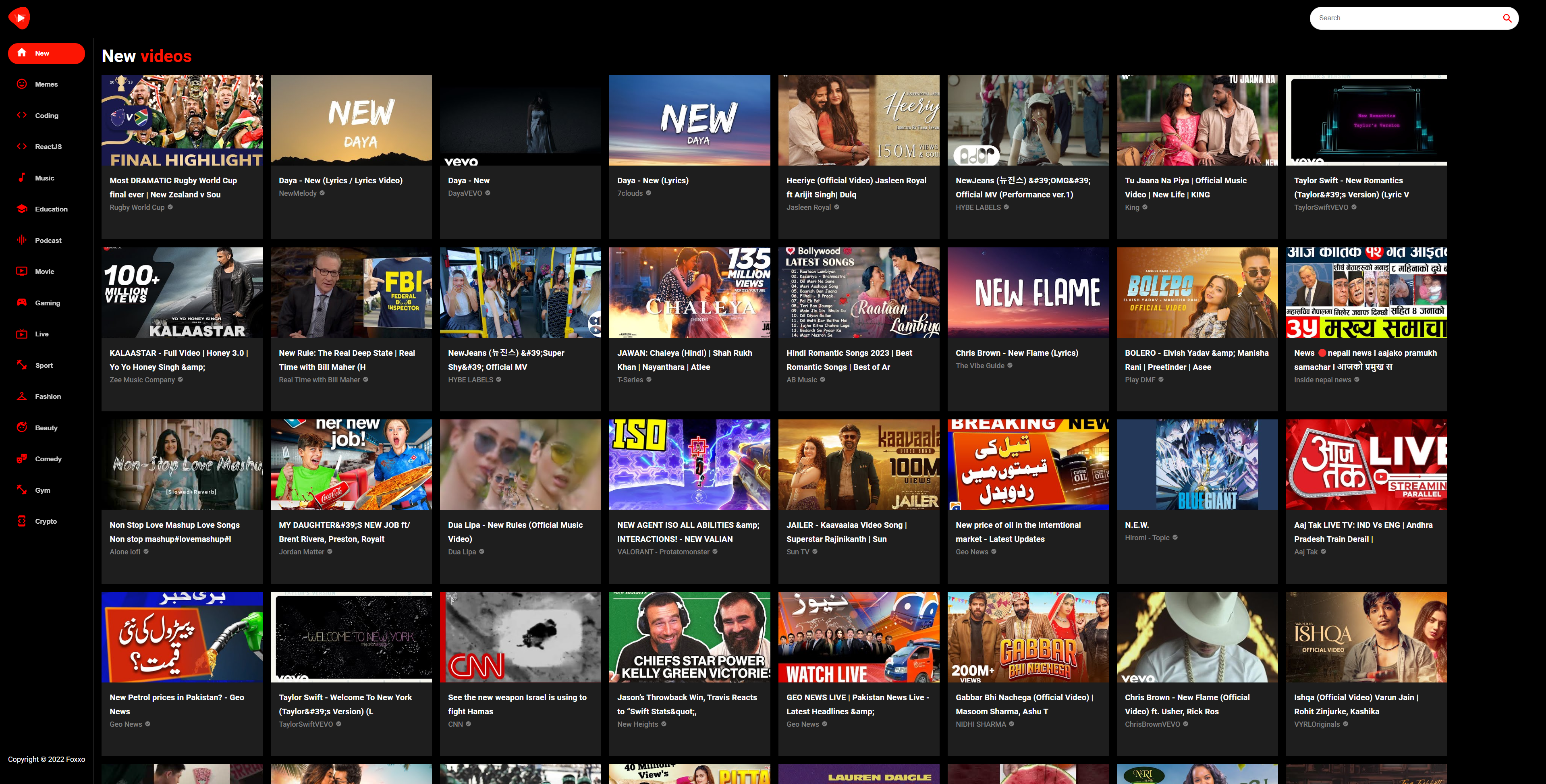1546x784 pixels.
Task: Click the red play logo at top left
Action: point(19,18)
